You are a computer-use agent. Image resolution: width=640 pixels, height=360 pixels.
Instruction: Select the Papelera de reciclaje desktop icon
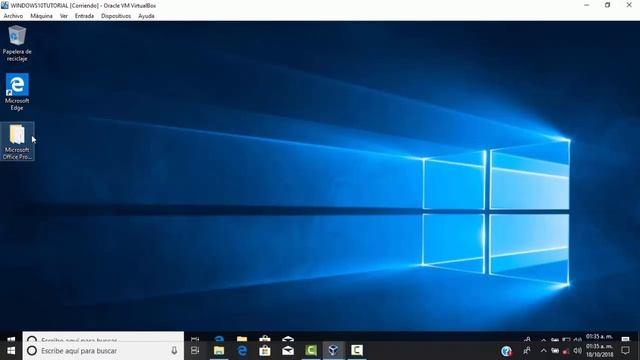[17, 43]
